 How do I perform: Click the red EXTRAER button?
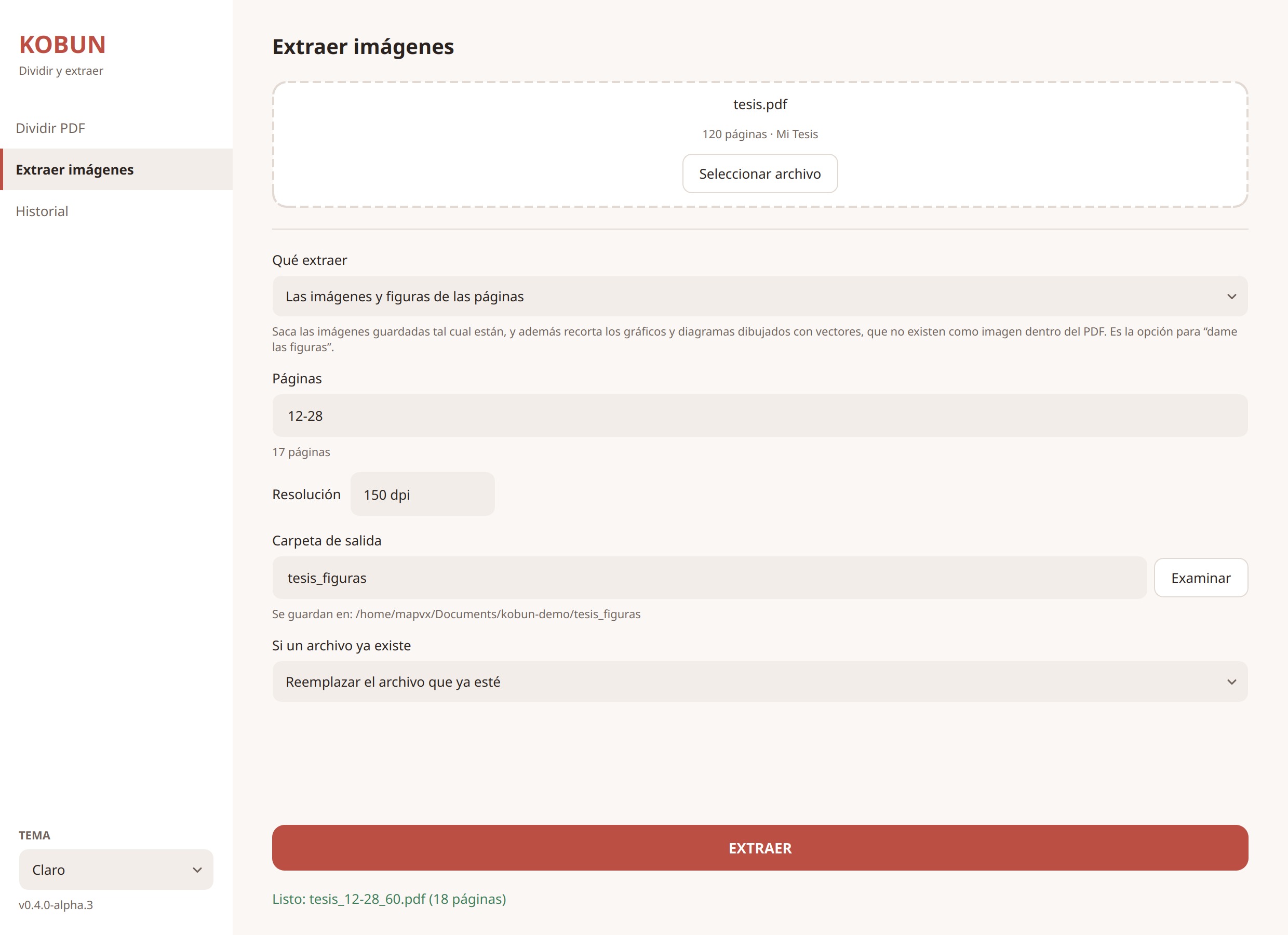coord(760,848)
